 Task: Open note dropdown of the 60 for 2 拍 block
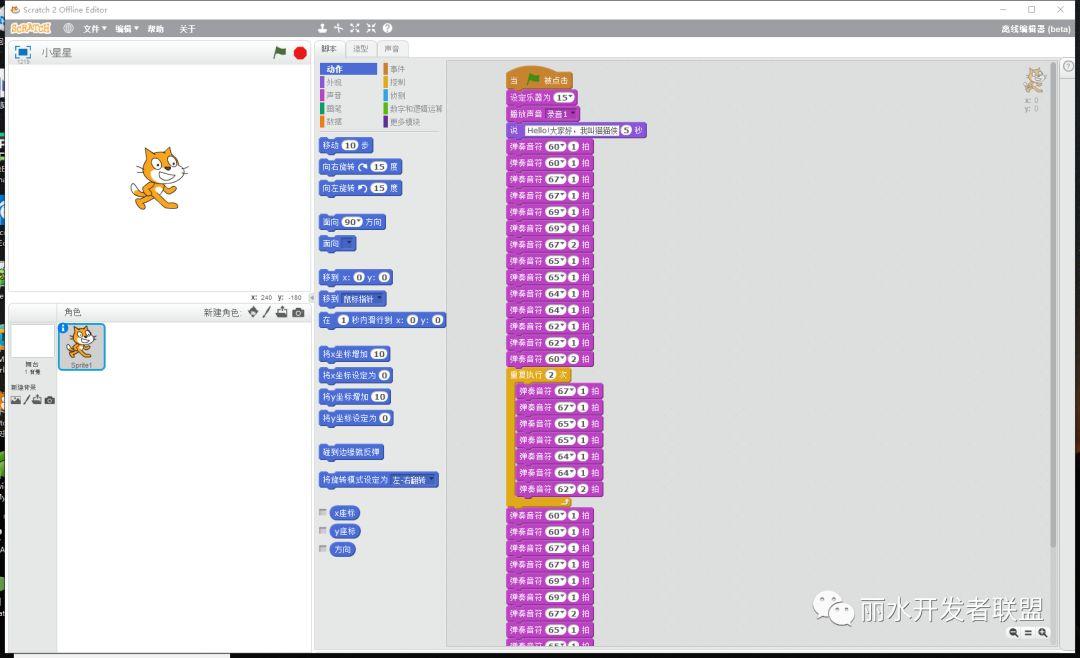point(556,359)
